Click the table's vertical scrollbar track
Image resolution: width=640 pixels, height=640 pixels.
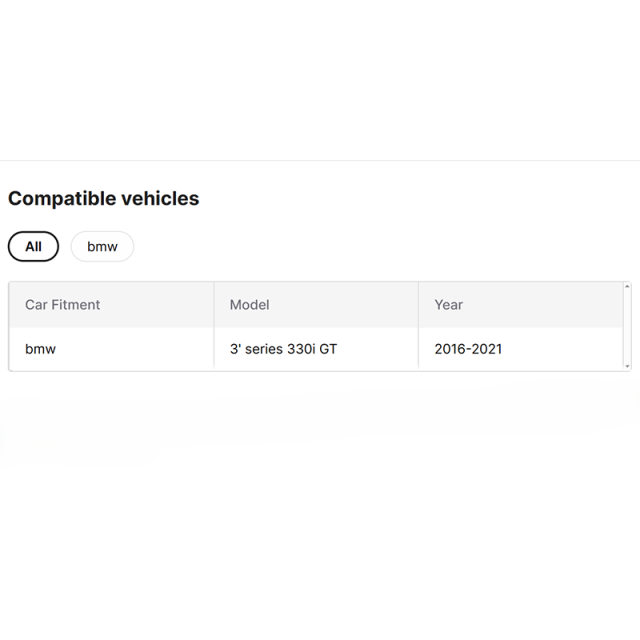click(x=627, y=327)
